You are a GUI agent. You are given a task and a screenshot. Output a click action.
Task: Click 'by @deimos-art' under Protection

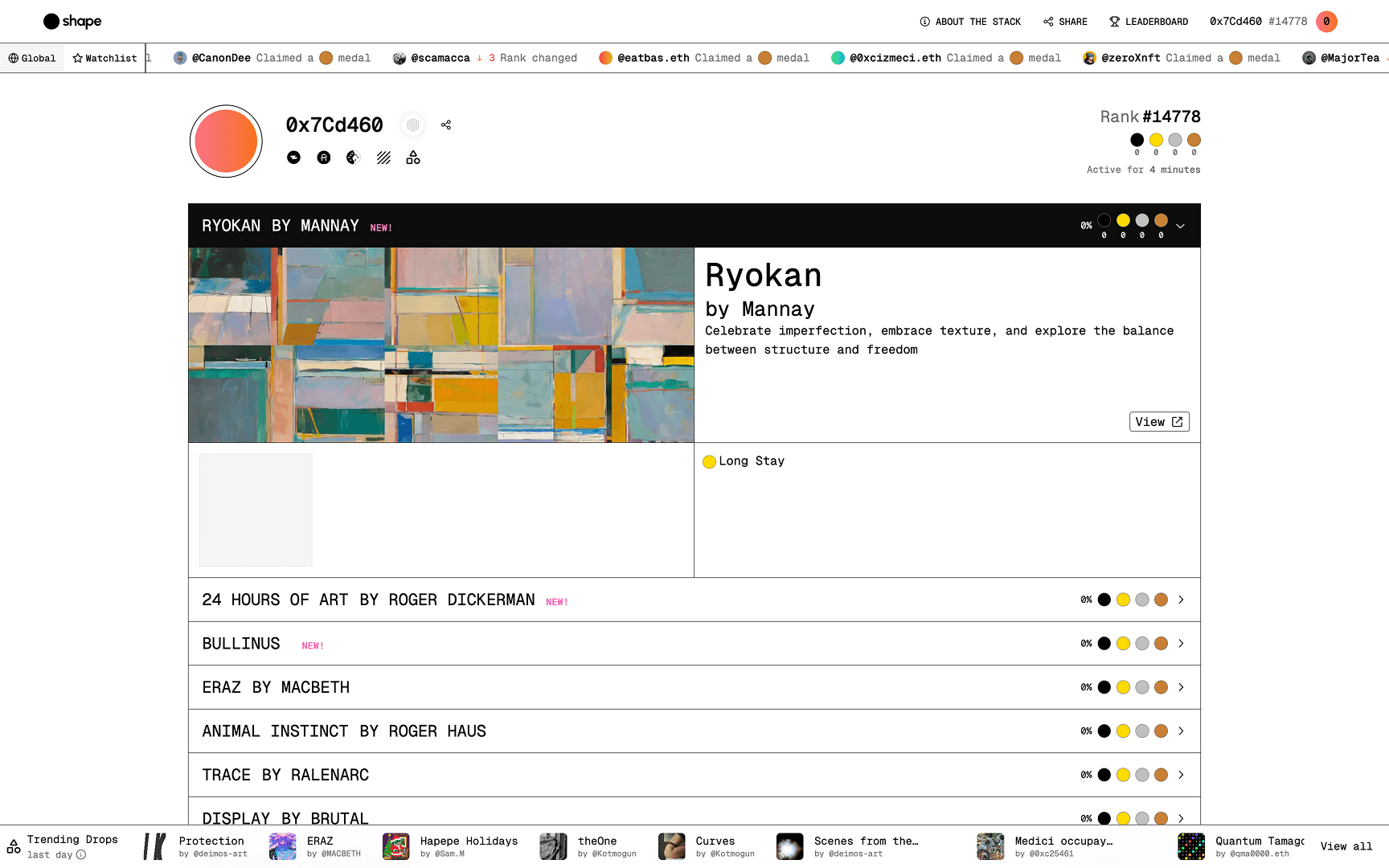213,854
